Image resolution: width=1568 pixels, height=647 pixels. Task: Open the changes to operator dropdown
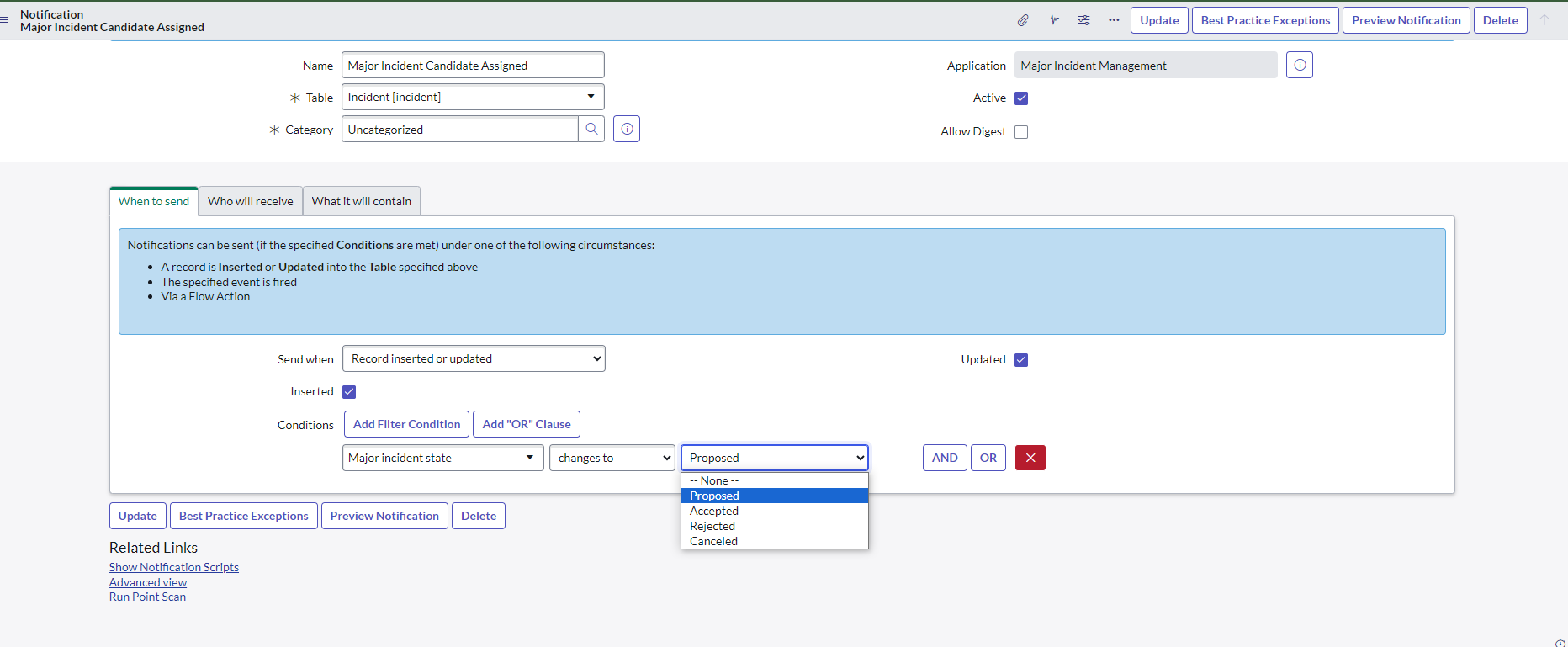click(x=612, y=458)
